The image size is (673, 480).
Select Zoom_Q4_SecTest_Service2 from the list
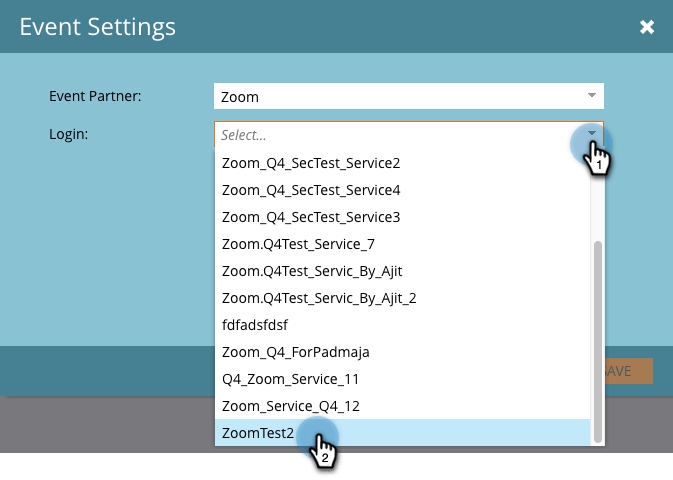[x=402, y=163]
